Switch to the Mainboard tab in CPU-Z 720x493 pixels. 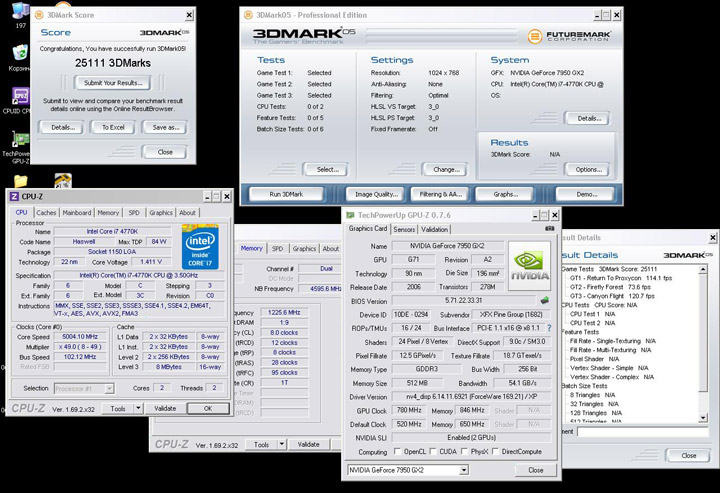click(77, 213)
